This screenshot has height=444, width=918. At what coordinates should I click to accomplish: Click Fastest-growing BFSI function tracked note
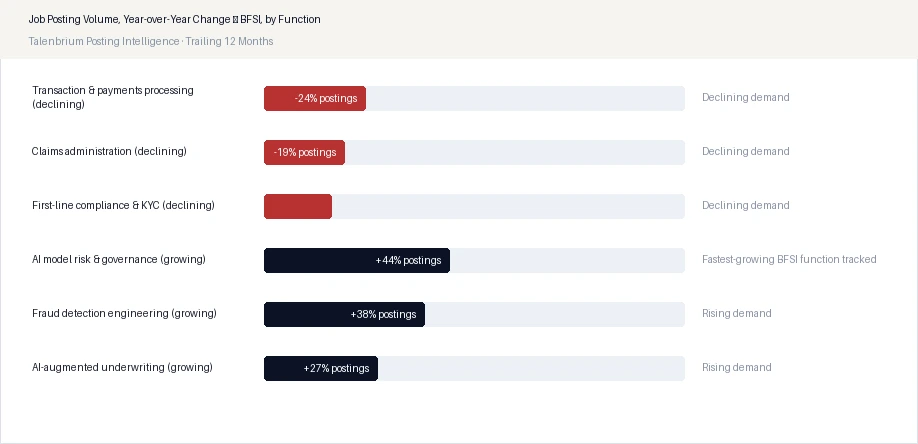pyautogui.click(x=789, y=259)
